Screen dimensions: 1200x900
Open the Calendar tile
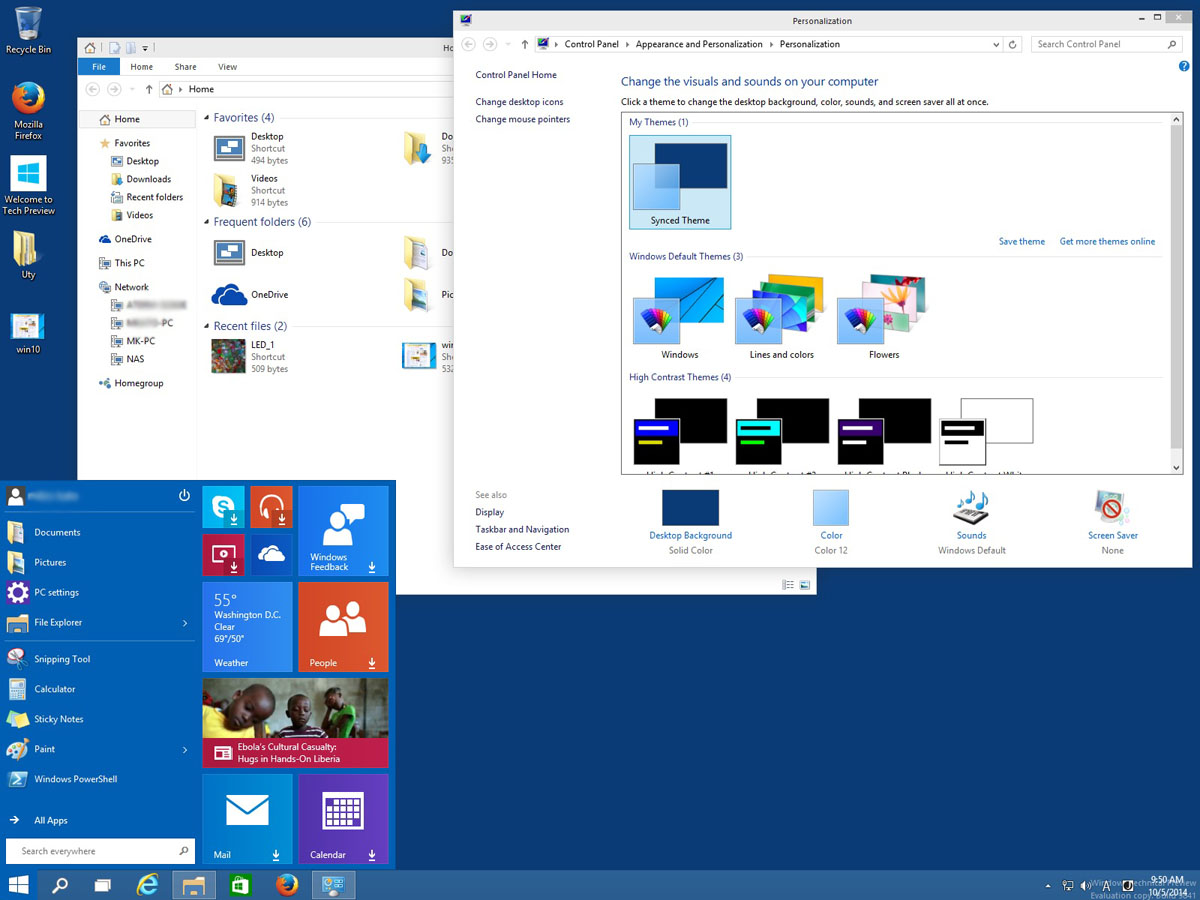click(343, 819)
